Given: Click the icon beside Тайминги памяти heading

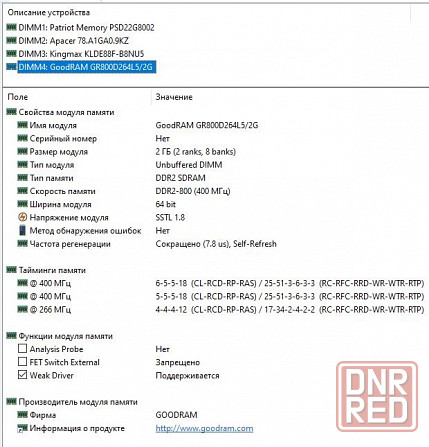Looking at the screenshot, I should click(11, 270).
